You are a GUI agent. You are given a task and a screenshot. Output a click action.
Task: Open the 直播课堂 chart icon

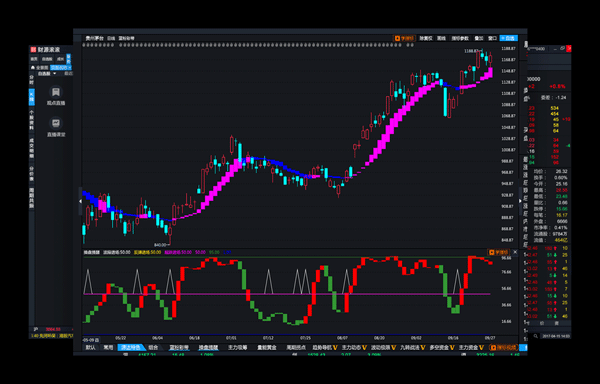point(56,123)
